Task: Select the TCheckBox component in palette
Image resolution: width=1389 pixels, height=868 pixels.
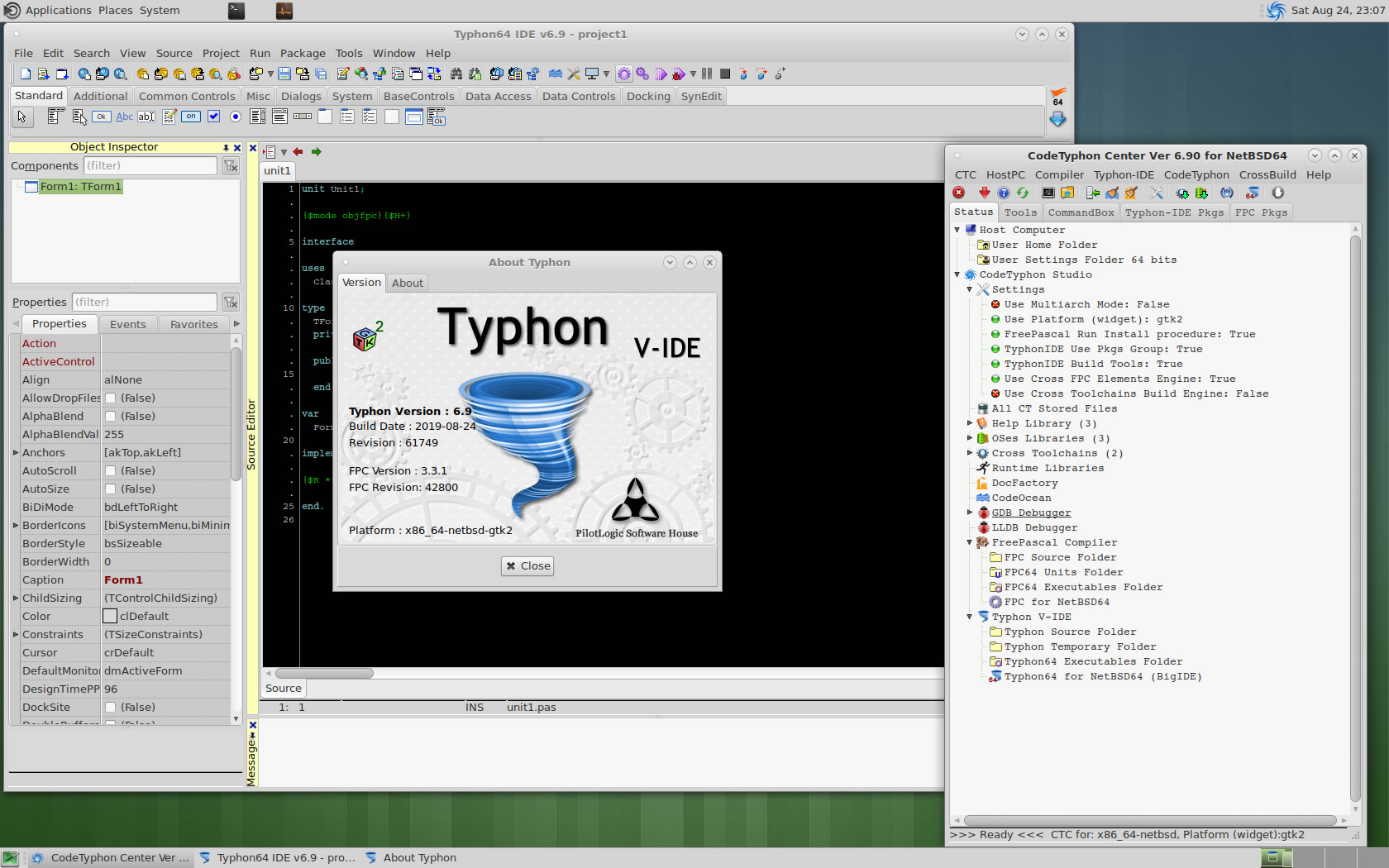Action: (213, 117)
